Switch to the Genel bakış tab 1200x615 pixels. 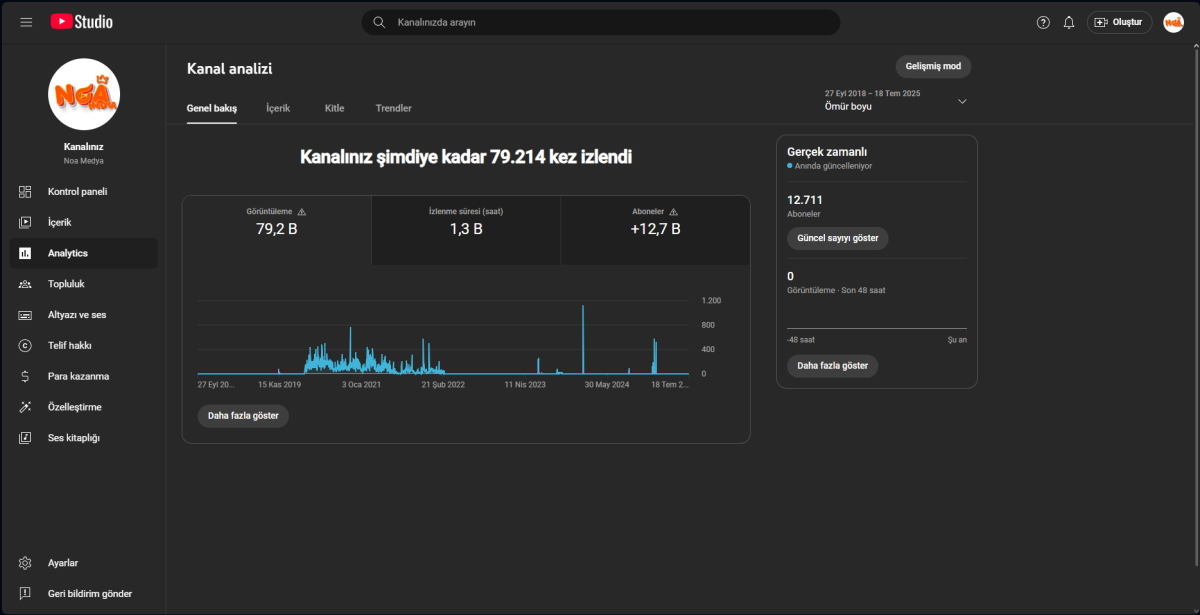pos(212,108)
